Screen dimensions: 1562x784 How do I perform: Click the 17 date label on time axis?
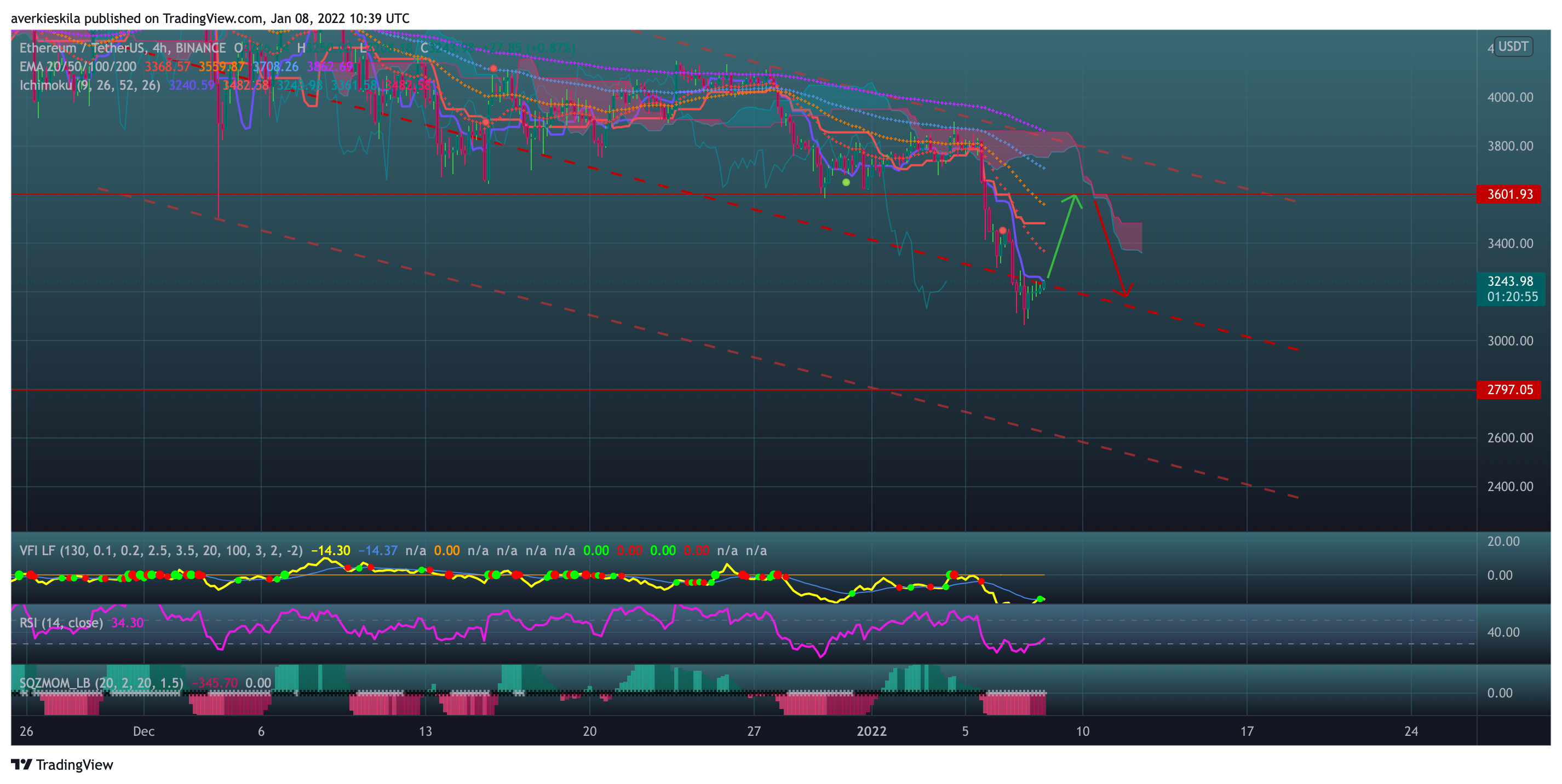pos(1247,731)
